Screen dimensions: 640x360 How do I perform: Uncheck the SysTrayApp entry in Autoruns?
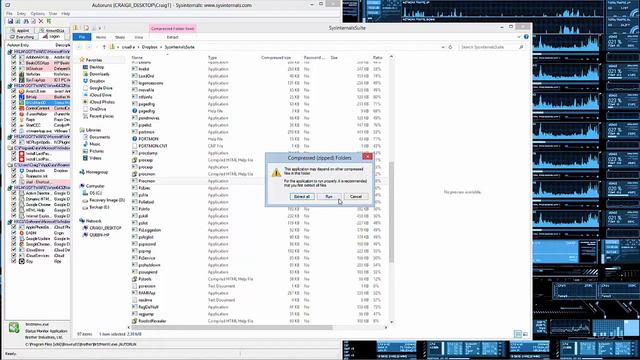pos(14,80)
